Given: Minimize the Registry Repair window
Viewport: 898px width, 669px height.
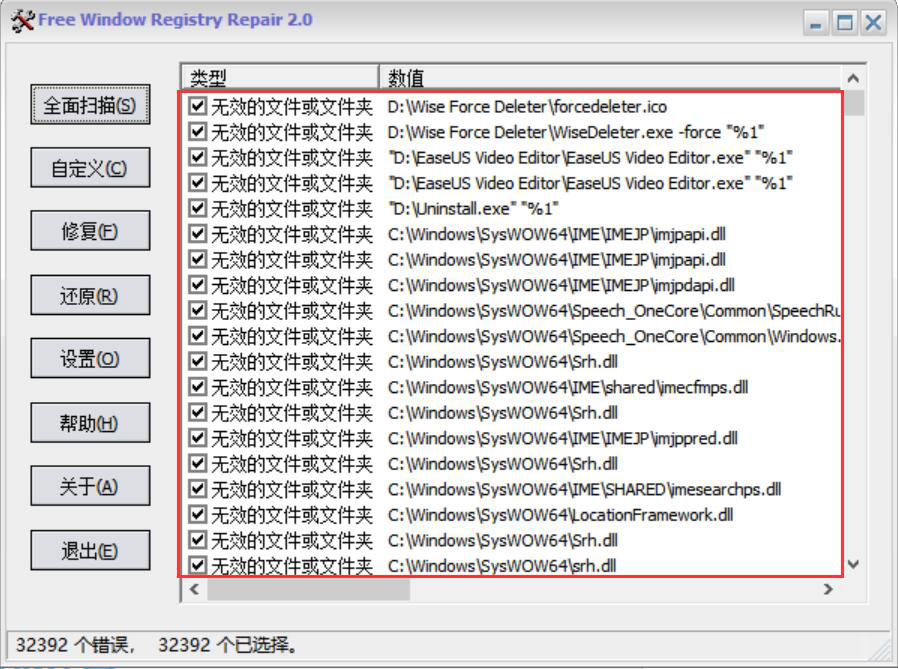Looking at the screenshot, I should click(x=816, y=23).
